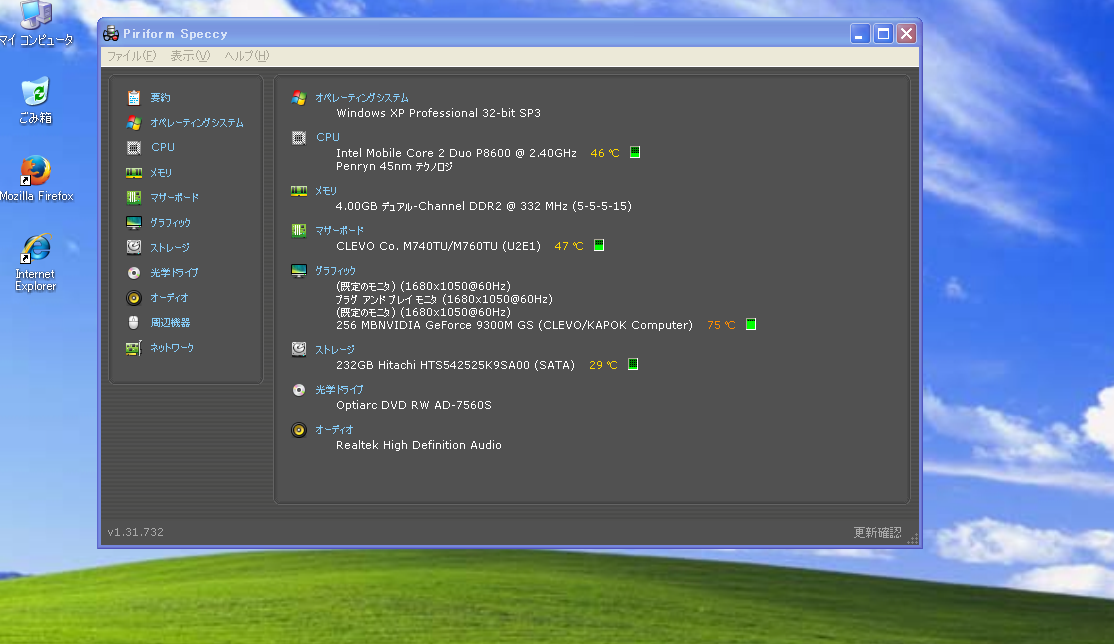Open ごみ箱 recycle bin desktop icon
Viewport: 1114px width, 644px height.
36,100
